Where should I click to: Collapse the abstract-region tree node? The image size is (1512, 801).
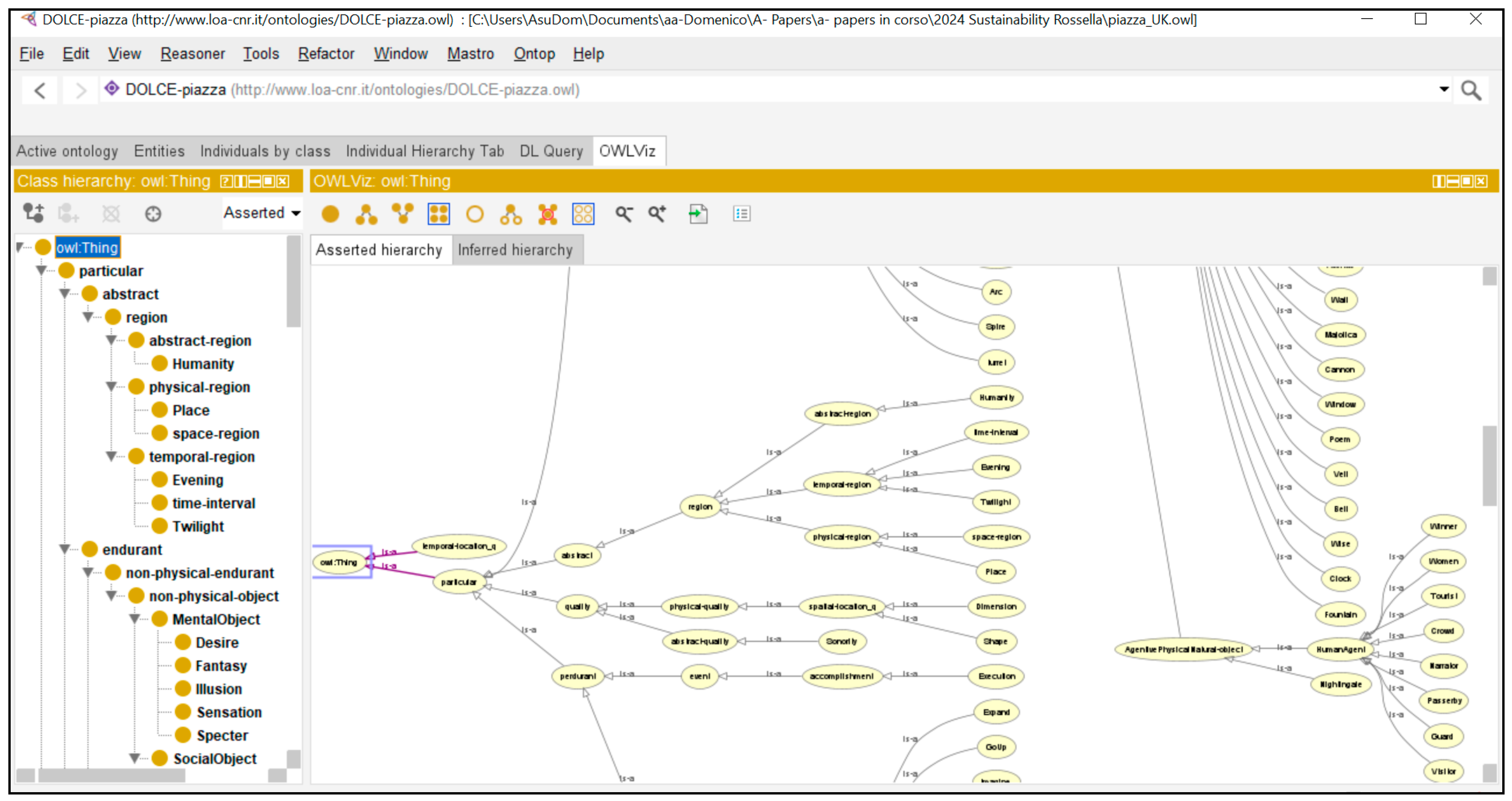(111, 340)
